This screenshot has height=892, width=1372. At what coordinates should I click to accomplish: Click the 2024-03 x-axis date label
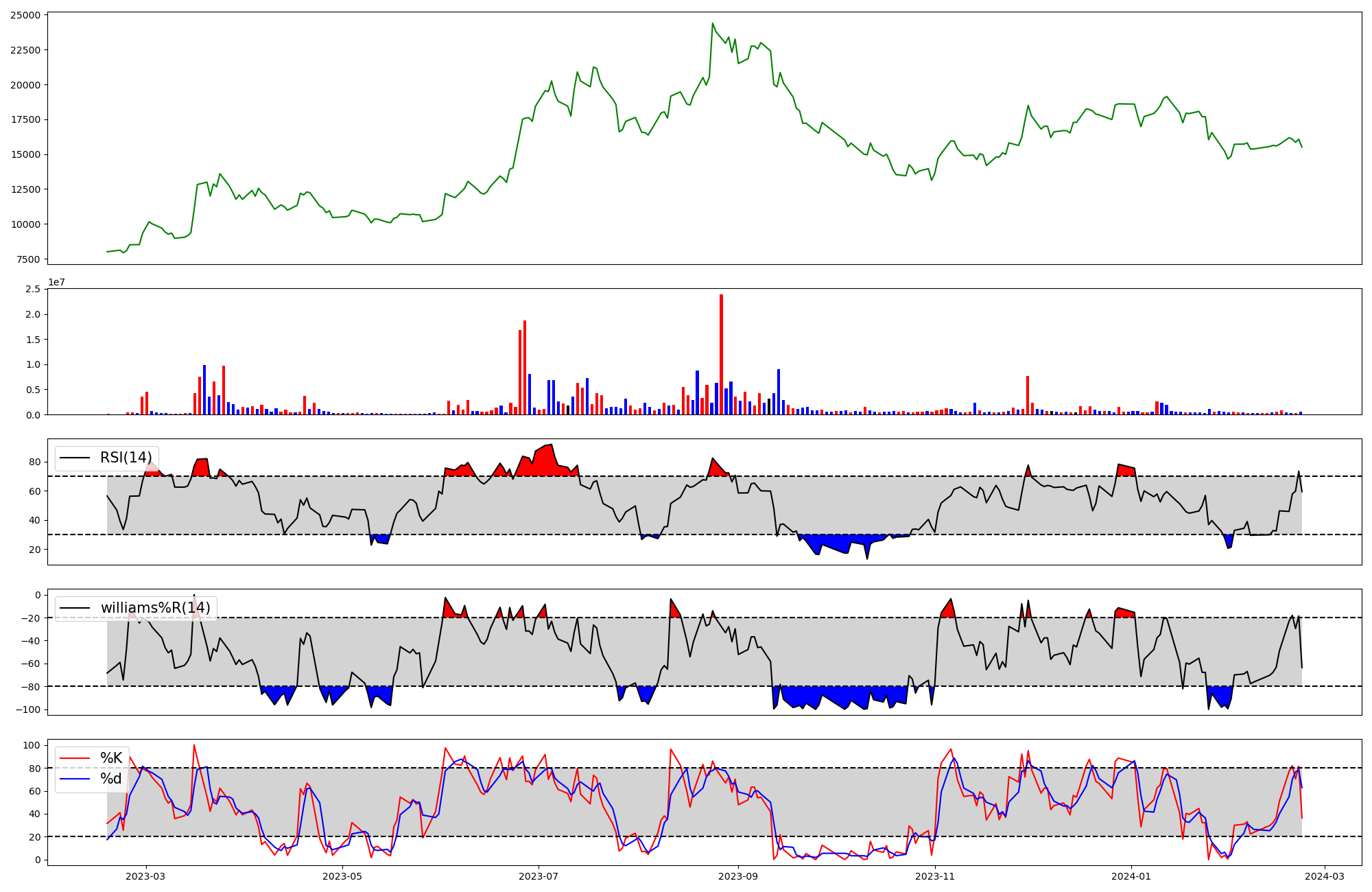click(x=1324, y=876)
